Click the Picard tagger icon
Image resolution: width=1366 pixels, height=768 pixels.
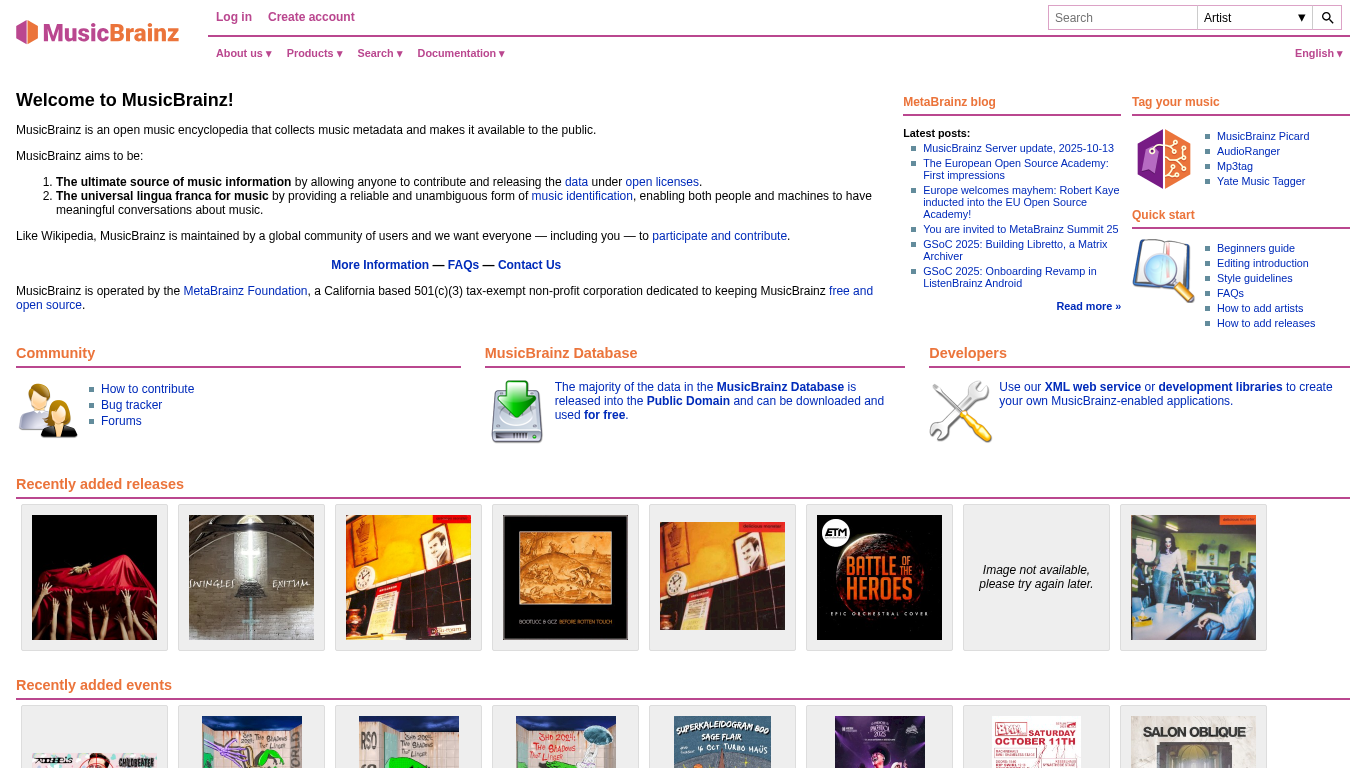tap(1163, 158)
